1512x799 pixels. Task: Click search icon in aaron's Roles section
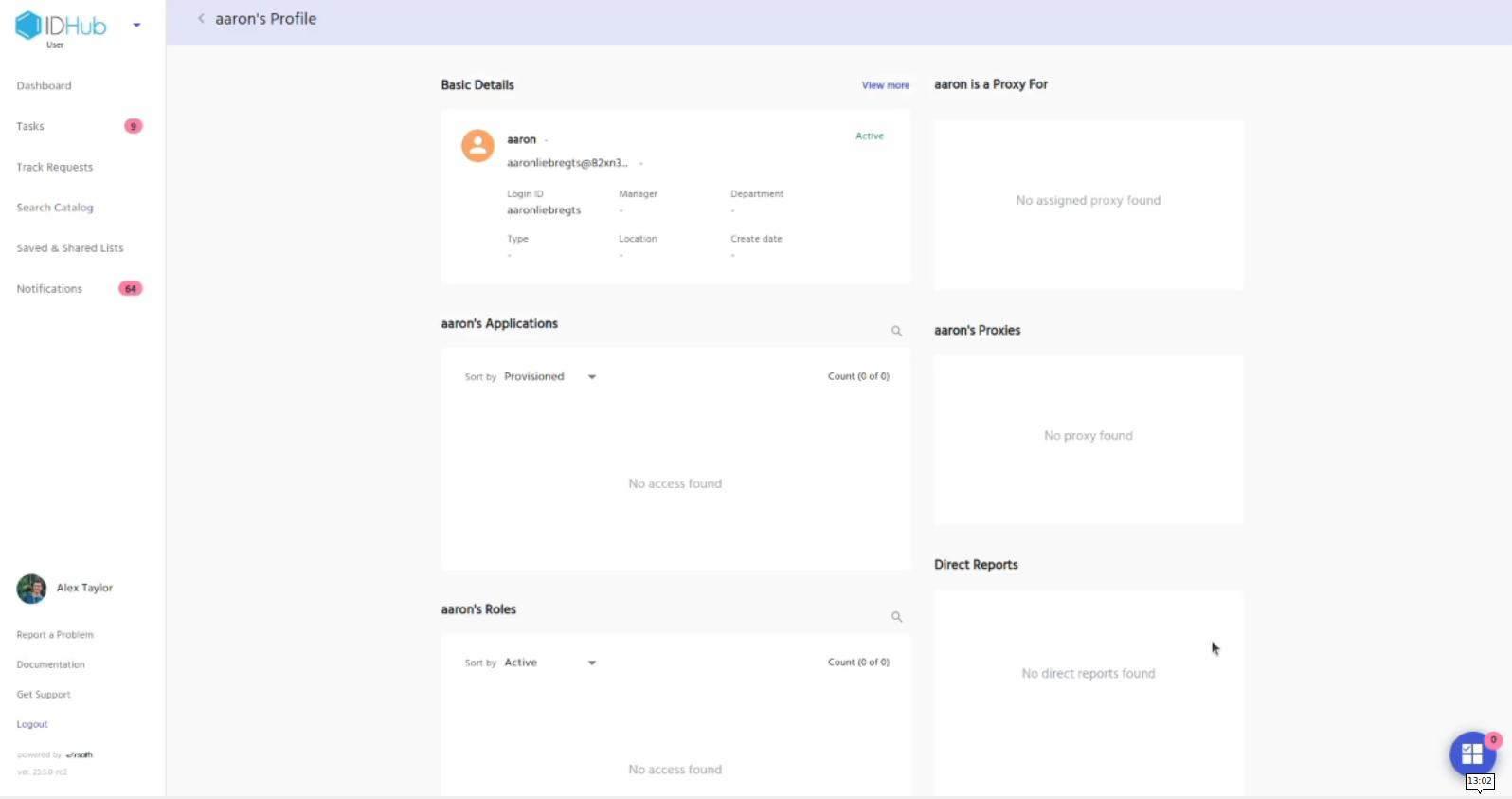coord(896,617)
